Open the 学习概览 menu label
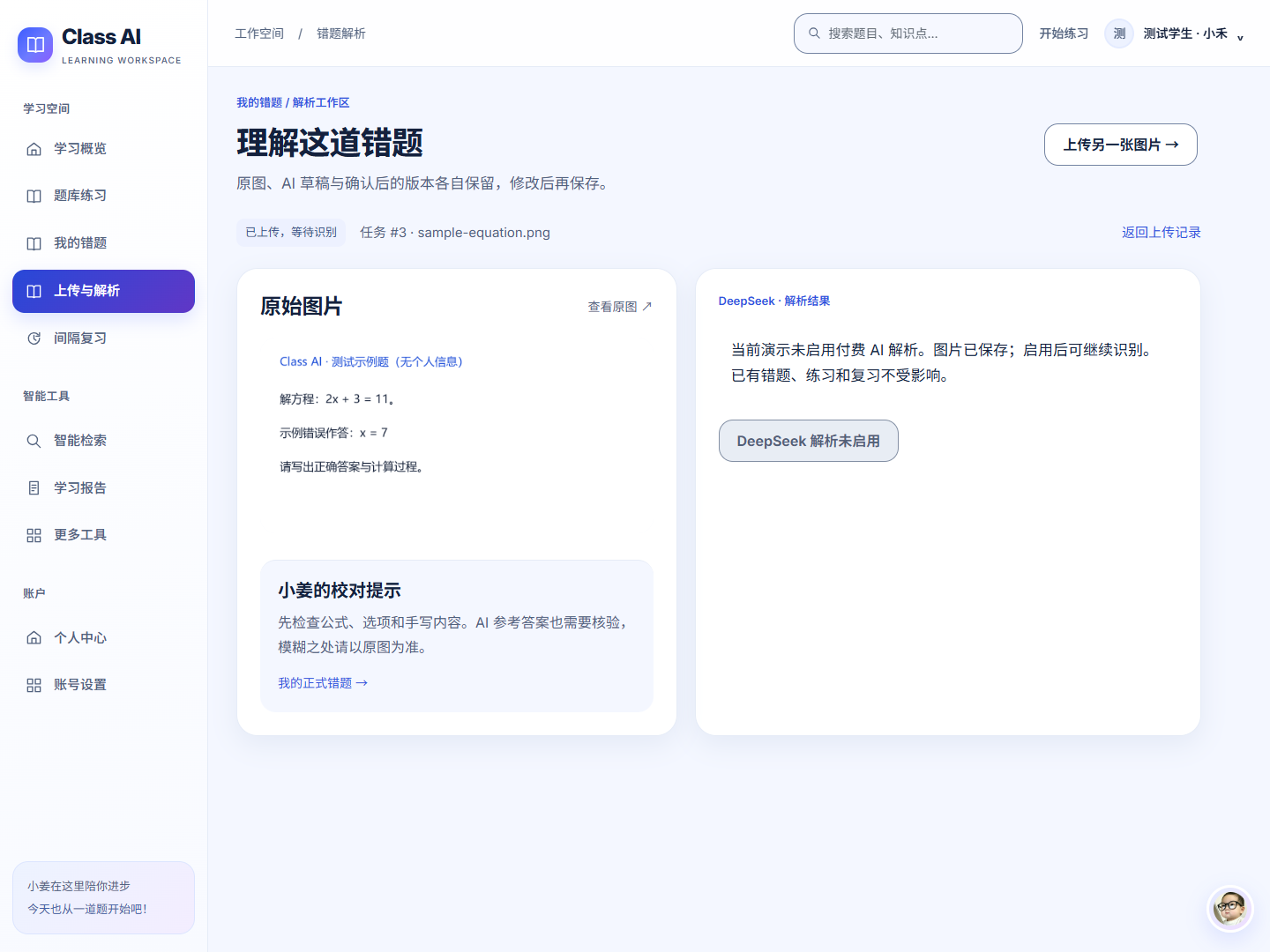Image resolution: width=1270 pixels, height=952 pixels. click(x=80, y=148)
